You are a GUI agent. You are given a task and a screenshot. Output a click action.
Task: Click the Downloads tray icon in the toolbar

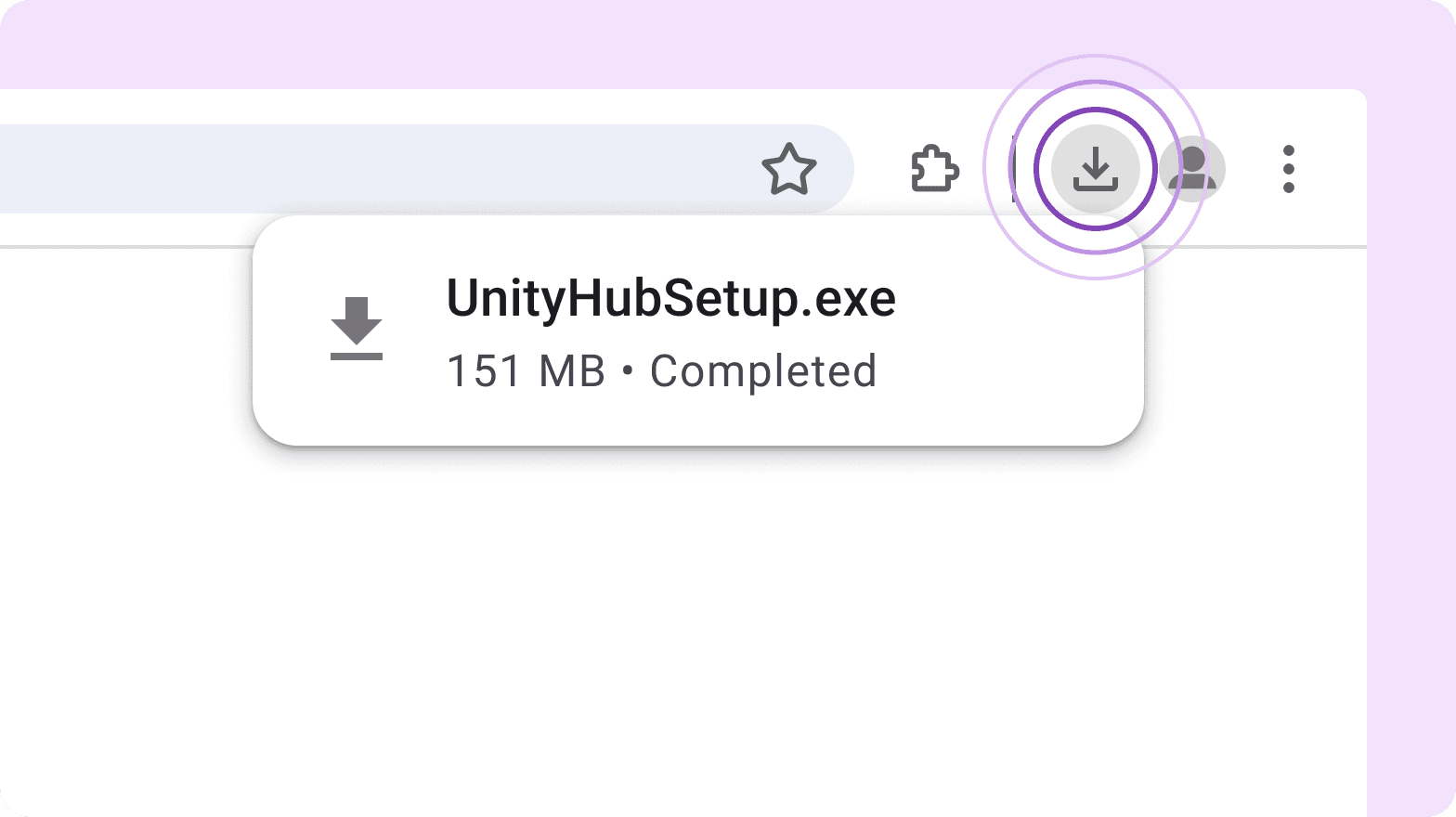[1096, 169]
